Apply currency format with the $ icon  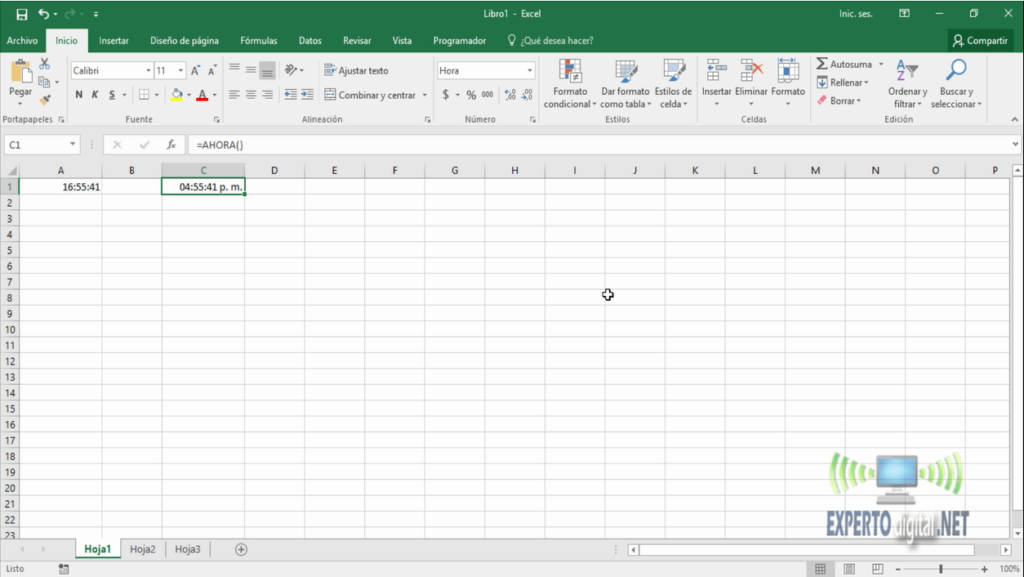(x=446, y=94)
